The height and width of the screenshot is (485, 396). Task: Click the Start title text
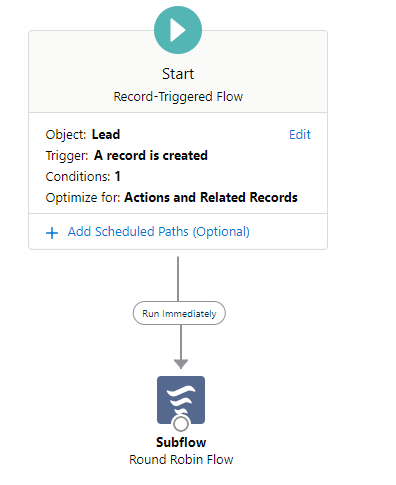coord(178,74)
